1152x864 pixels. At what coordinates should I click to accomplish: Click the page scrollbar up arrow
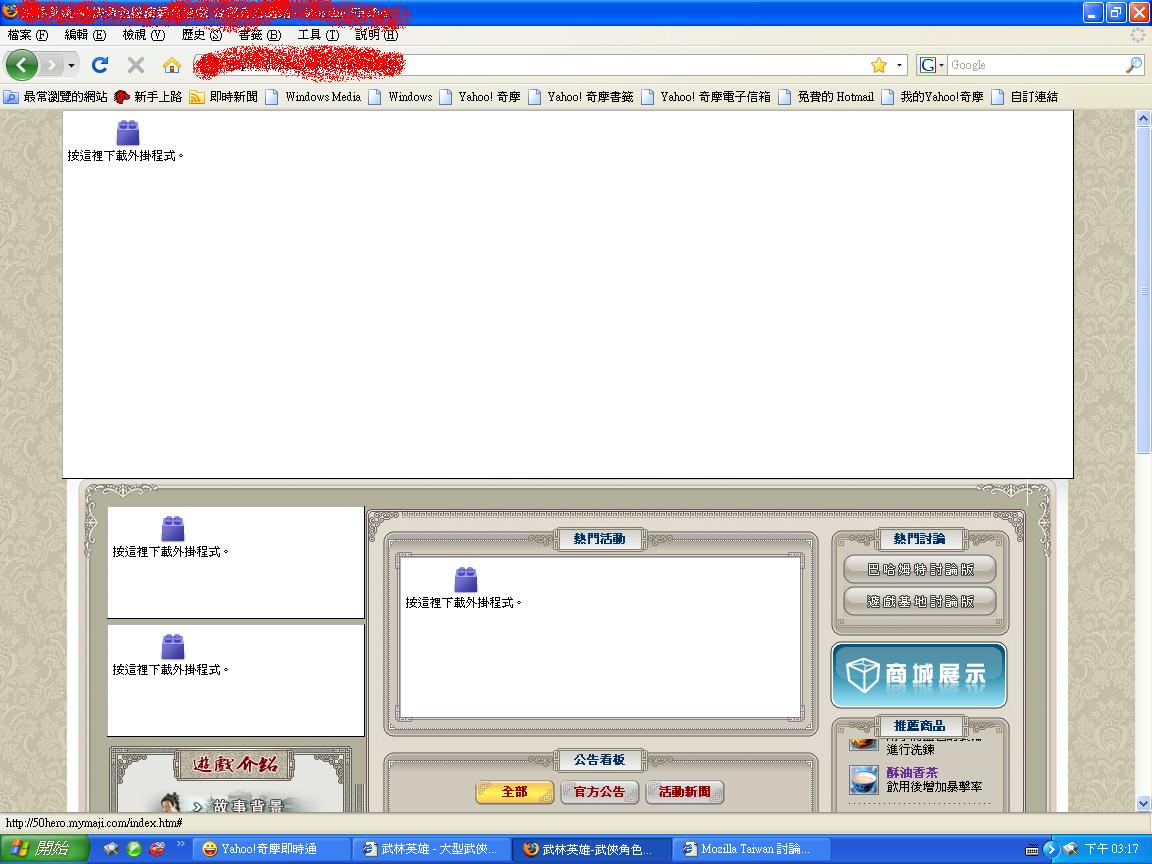(x=1143, y=118)
